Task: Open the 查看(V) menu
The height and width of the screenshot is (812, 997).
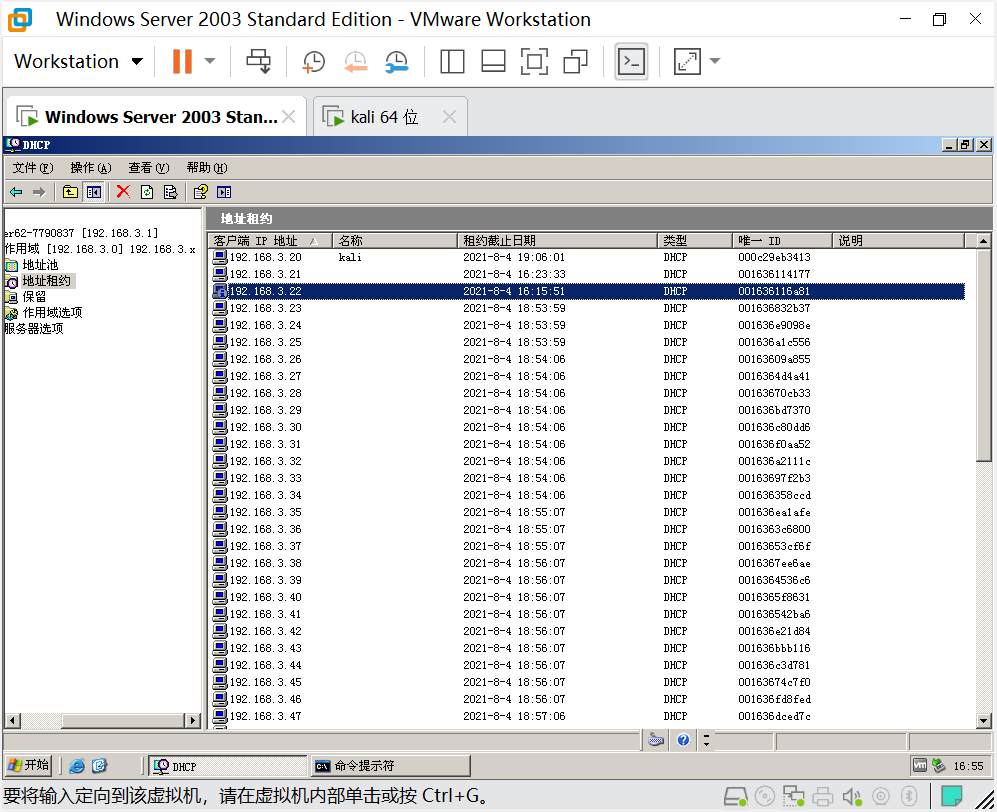Action: (x=149, y=168)
